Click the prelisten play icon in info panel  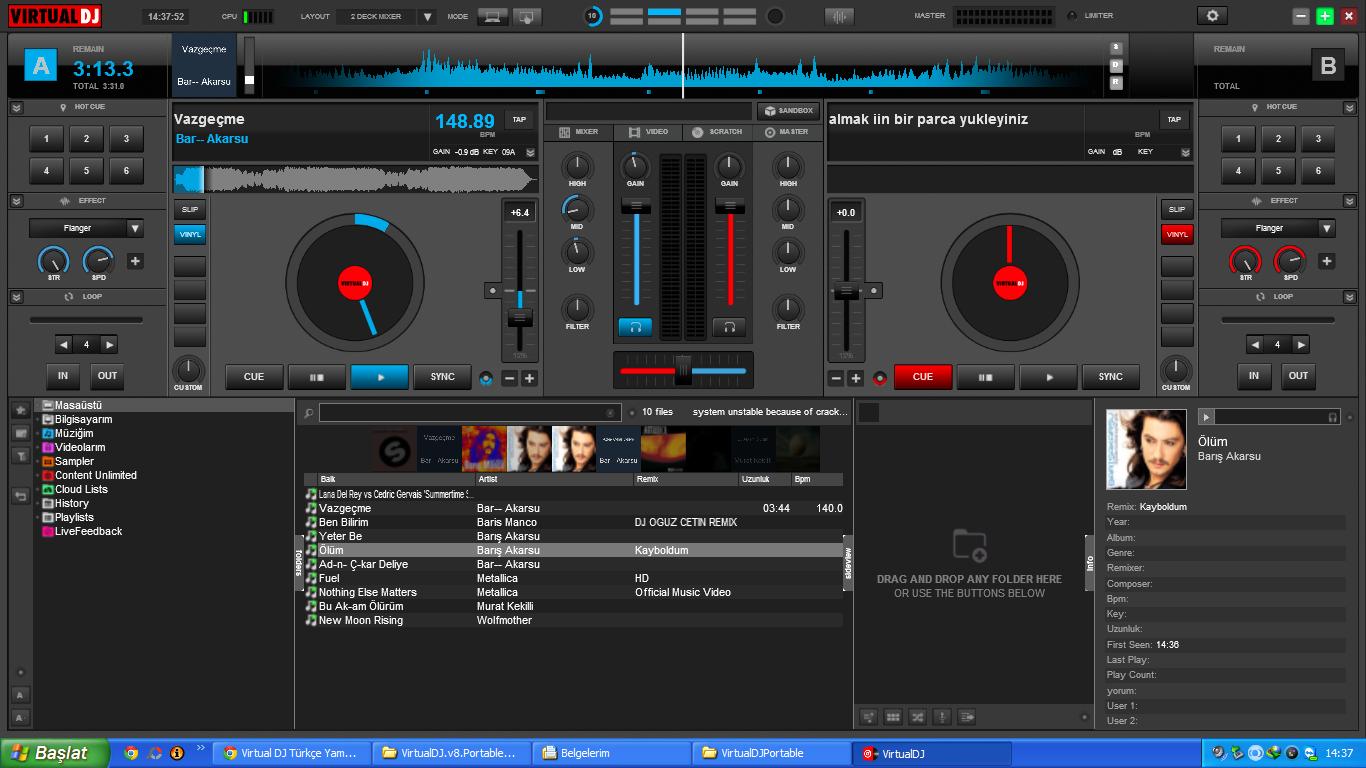pyautogui.click(x=1206, y=416)
